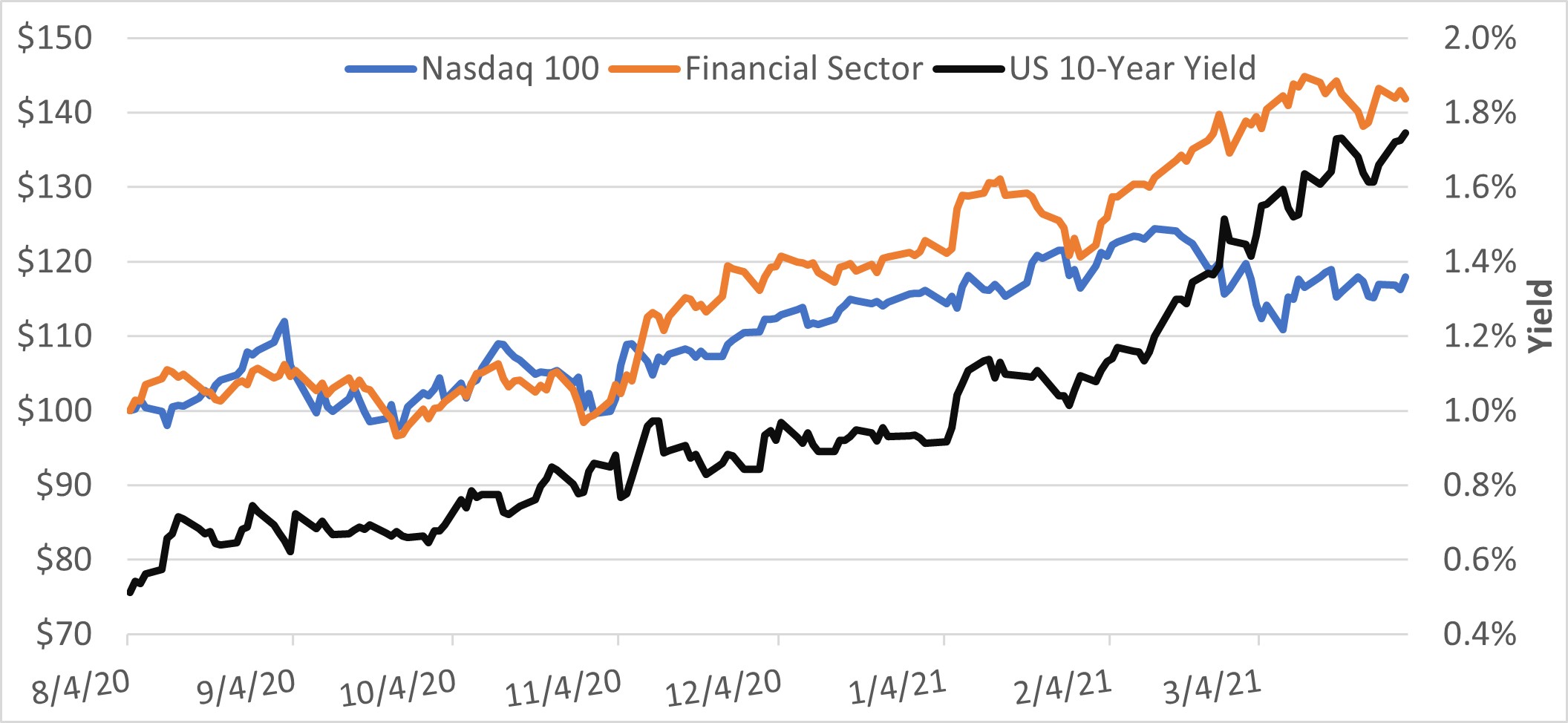This screenshot has width=1568, height=723.
Task: Click the 0.4% yield axis label
Action: coord(1479,634)
